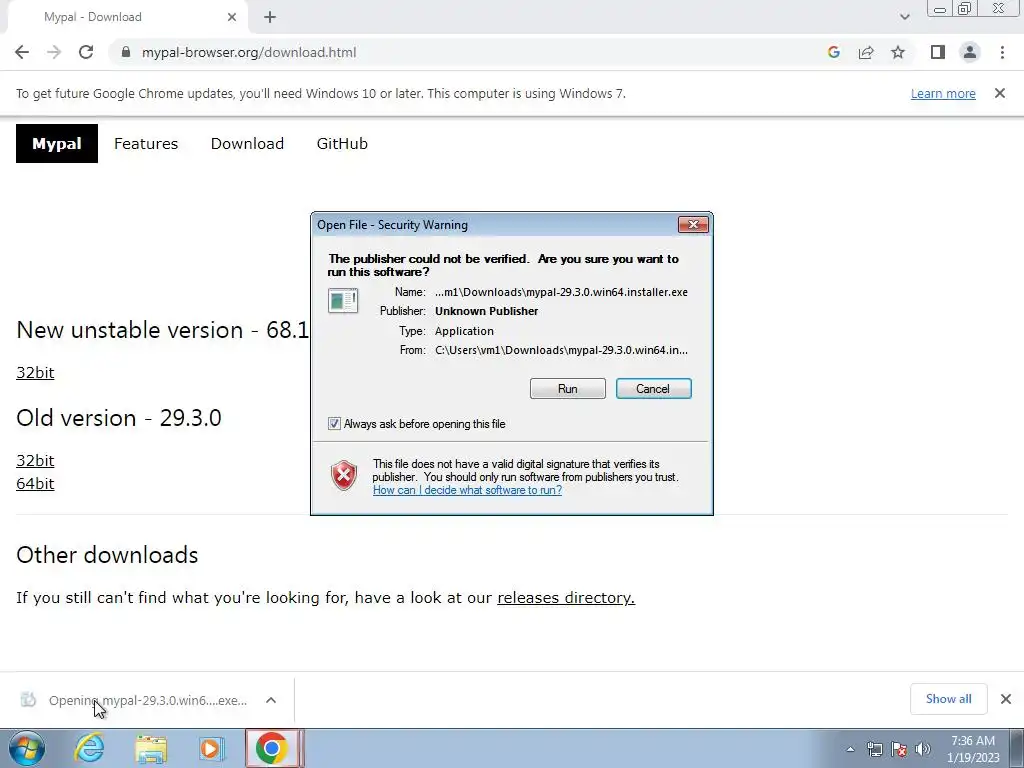Bookmark this page with star icon
1024x768 pixels.
(x=898, y=52)
